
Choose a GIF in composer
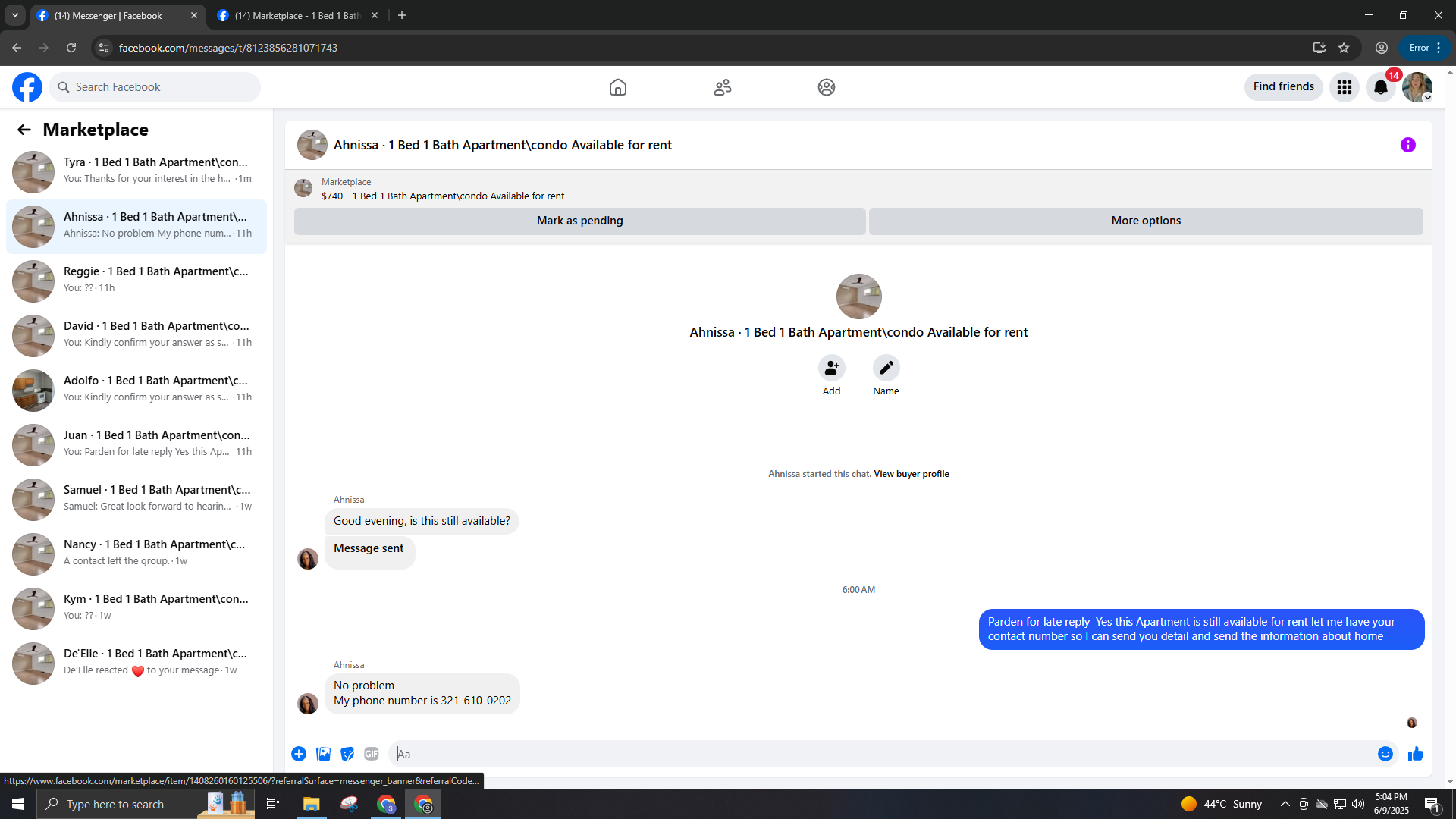pyautogui.click(x=372, y=754)
